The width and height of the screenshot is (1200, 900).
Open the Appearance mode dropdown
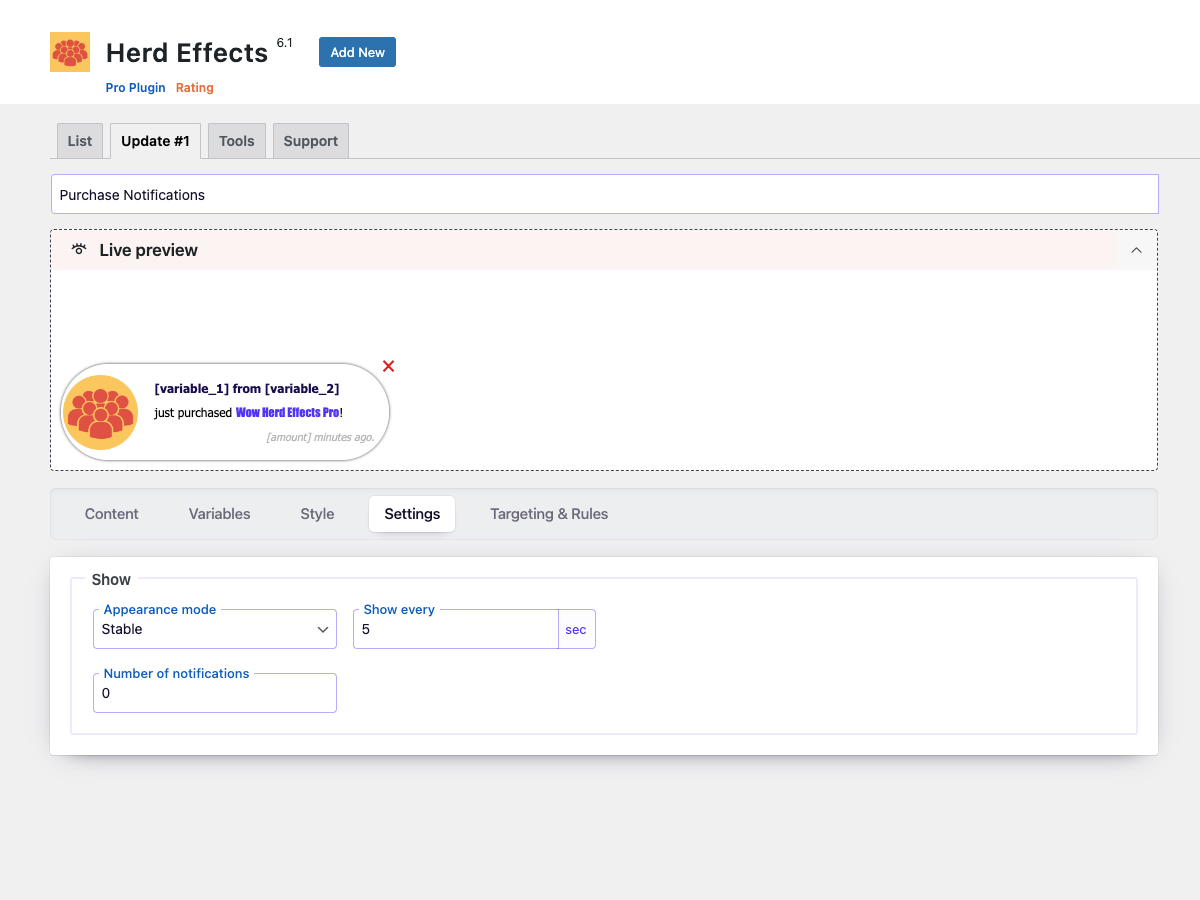[x=215, y=630]
